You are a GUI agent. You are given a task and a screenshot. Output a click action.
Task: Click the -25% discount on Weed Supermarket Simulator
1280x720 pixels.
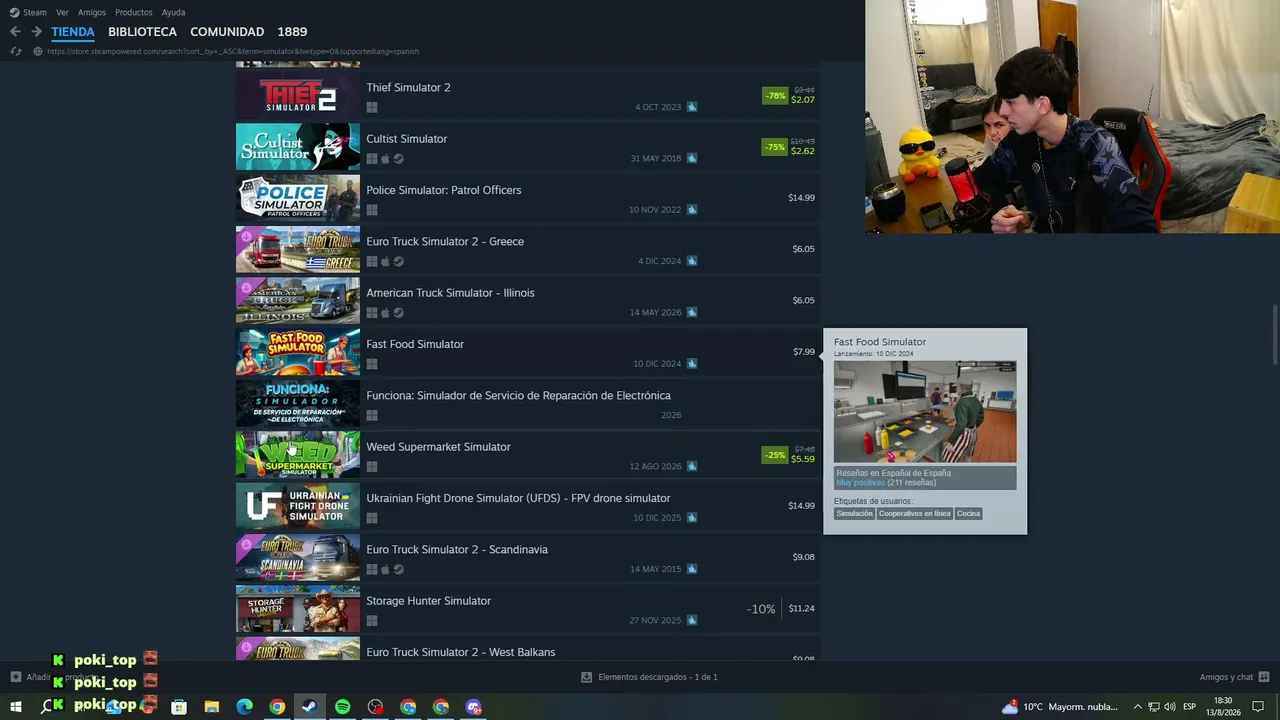[x=775, y=455]
